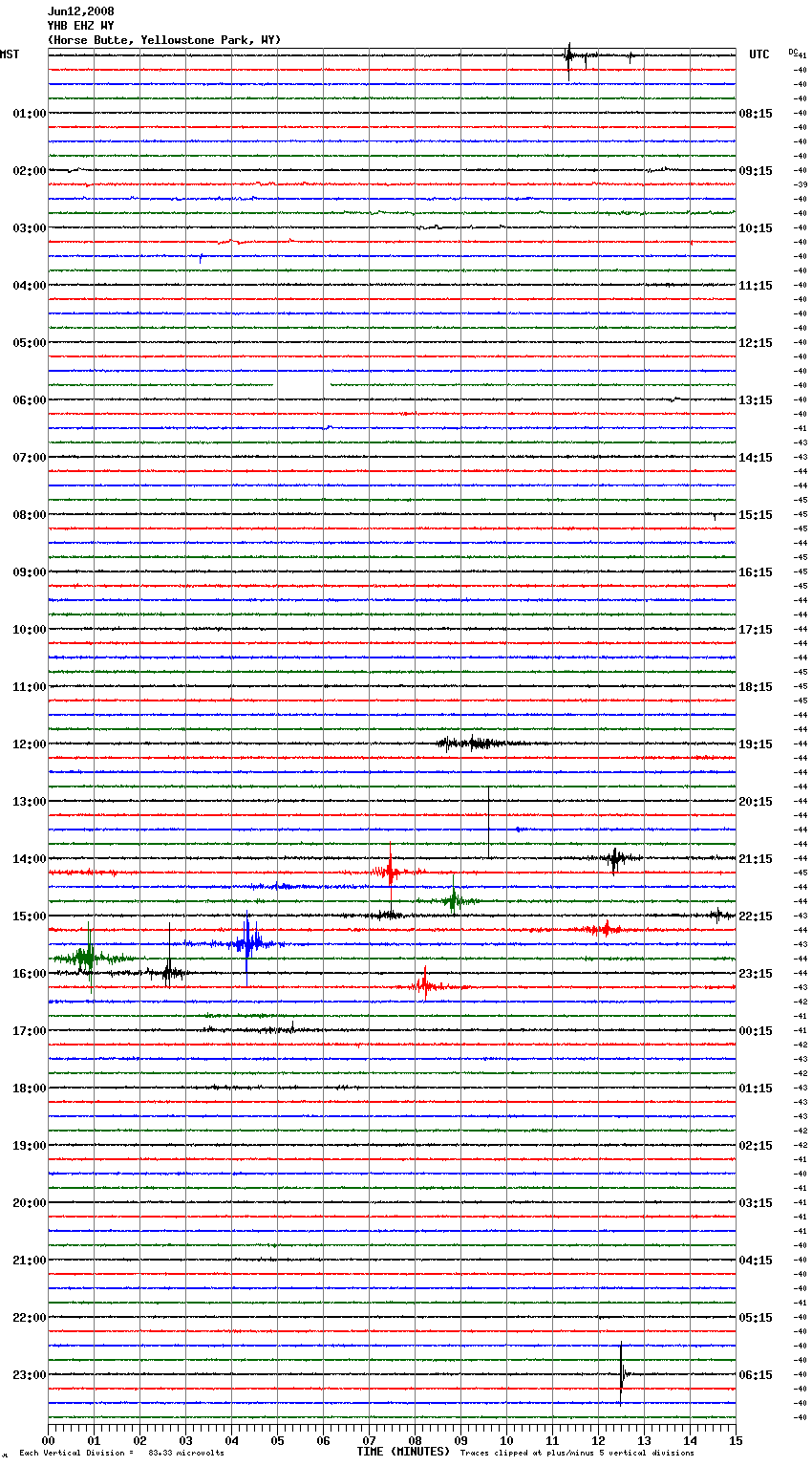Image resolution: width=812 pixels, height=1466 pixels.
Task: Click the Jun12,2008 date heading
Action: pos(80,11)
